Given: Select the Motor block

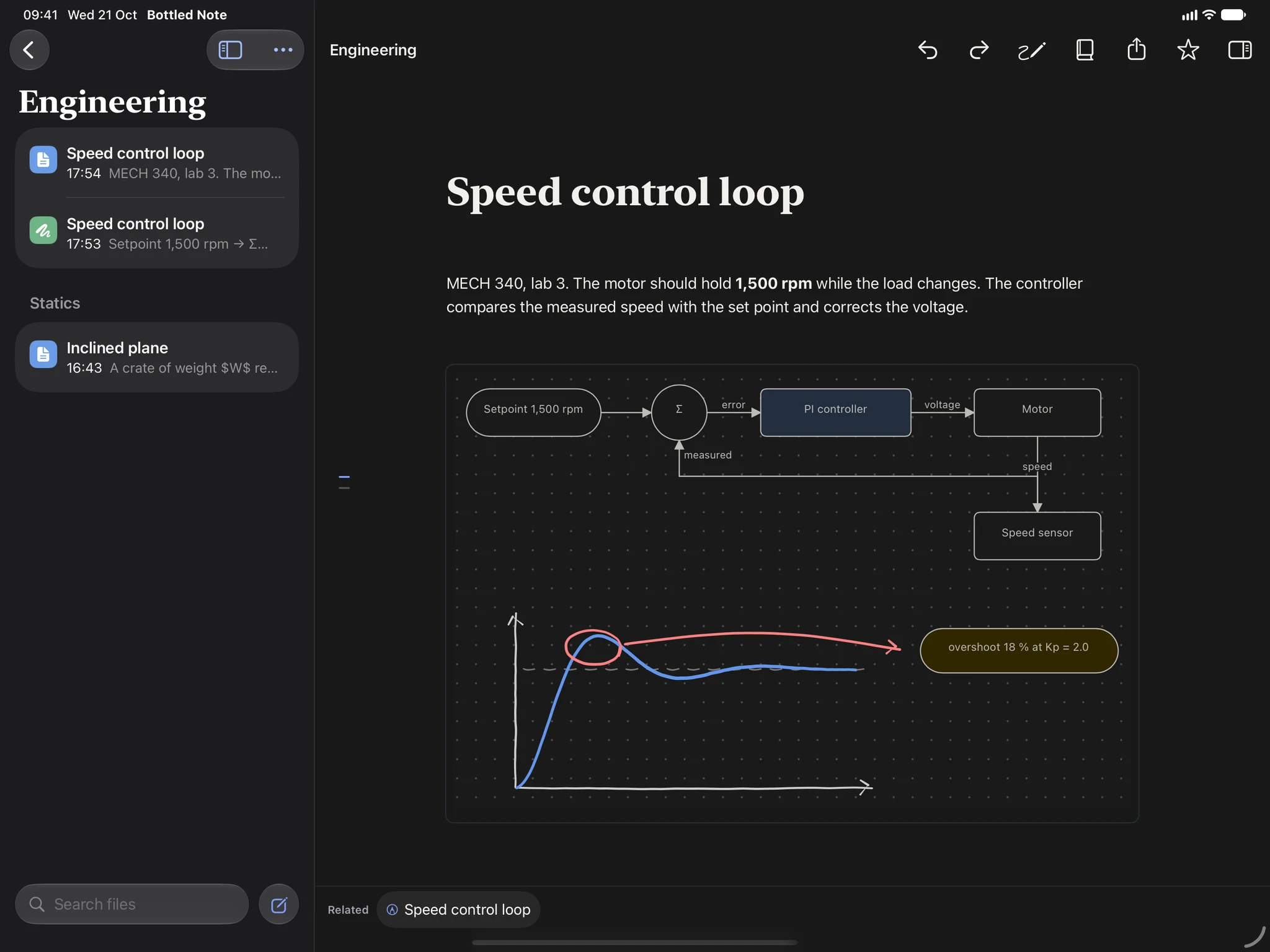Looking at the screenshot, I should click(x=1037, y=412).
